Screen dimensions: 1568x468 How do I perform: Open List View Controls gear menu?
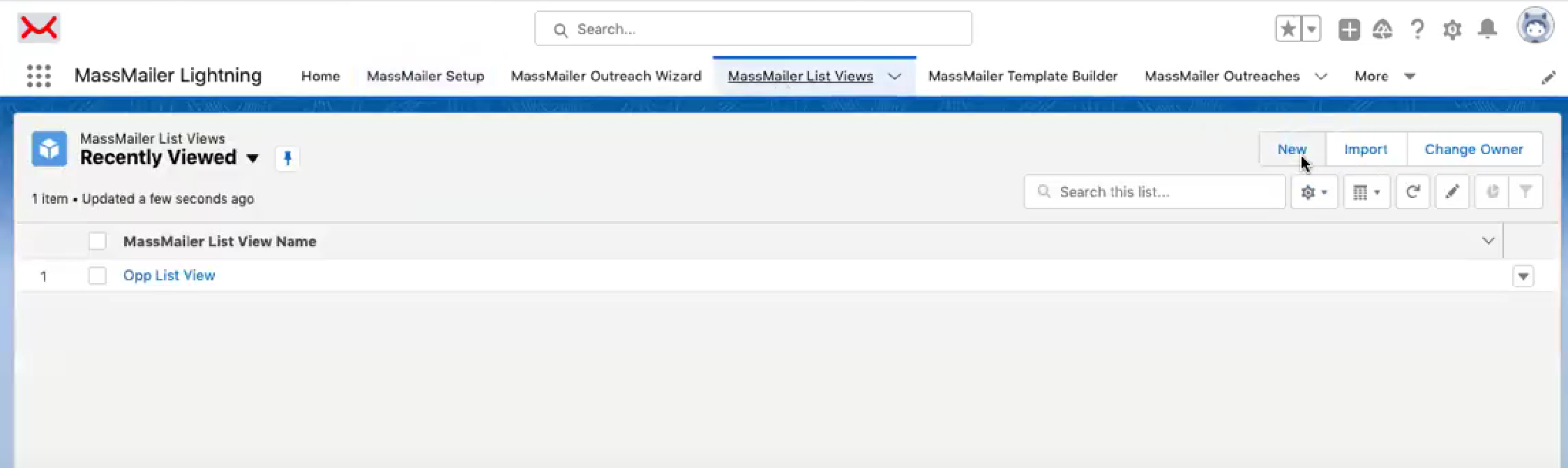tap(1314, 192)
